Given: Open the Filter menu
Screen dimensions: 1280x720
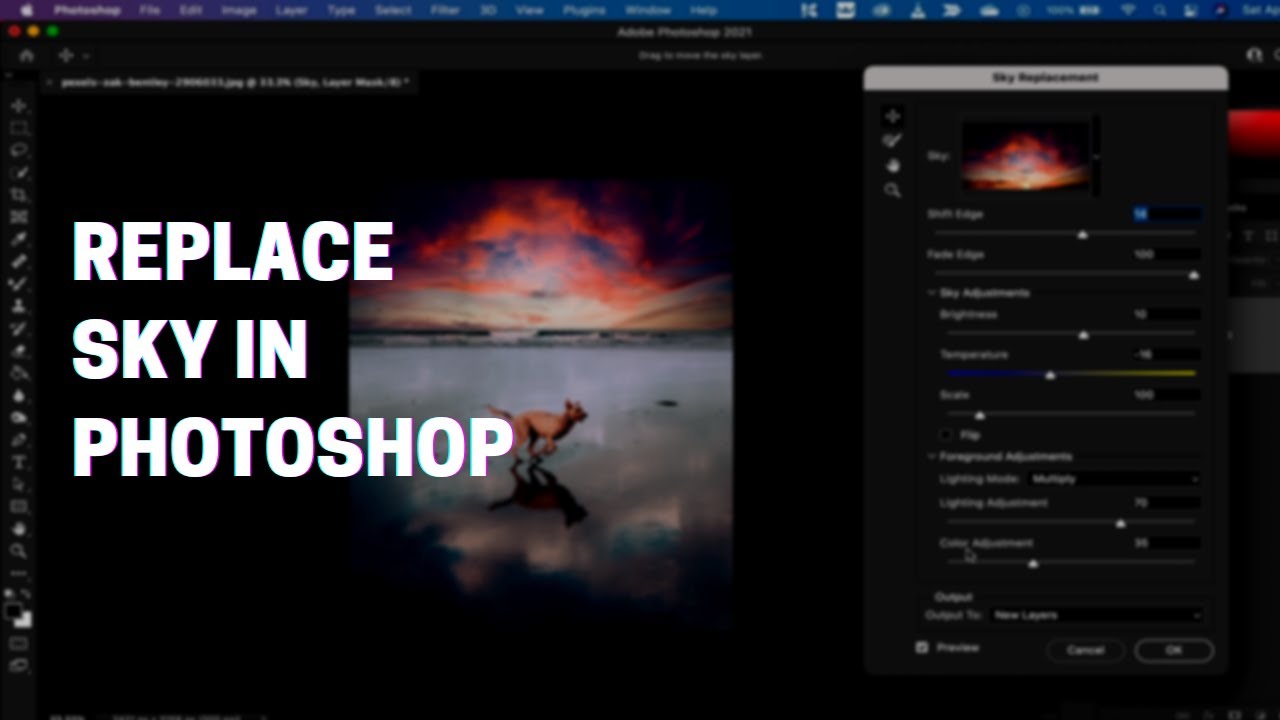Looking at the screenshot, I should point(444,10).
